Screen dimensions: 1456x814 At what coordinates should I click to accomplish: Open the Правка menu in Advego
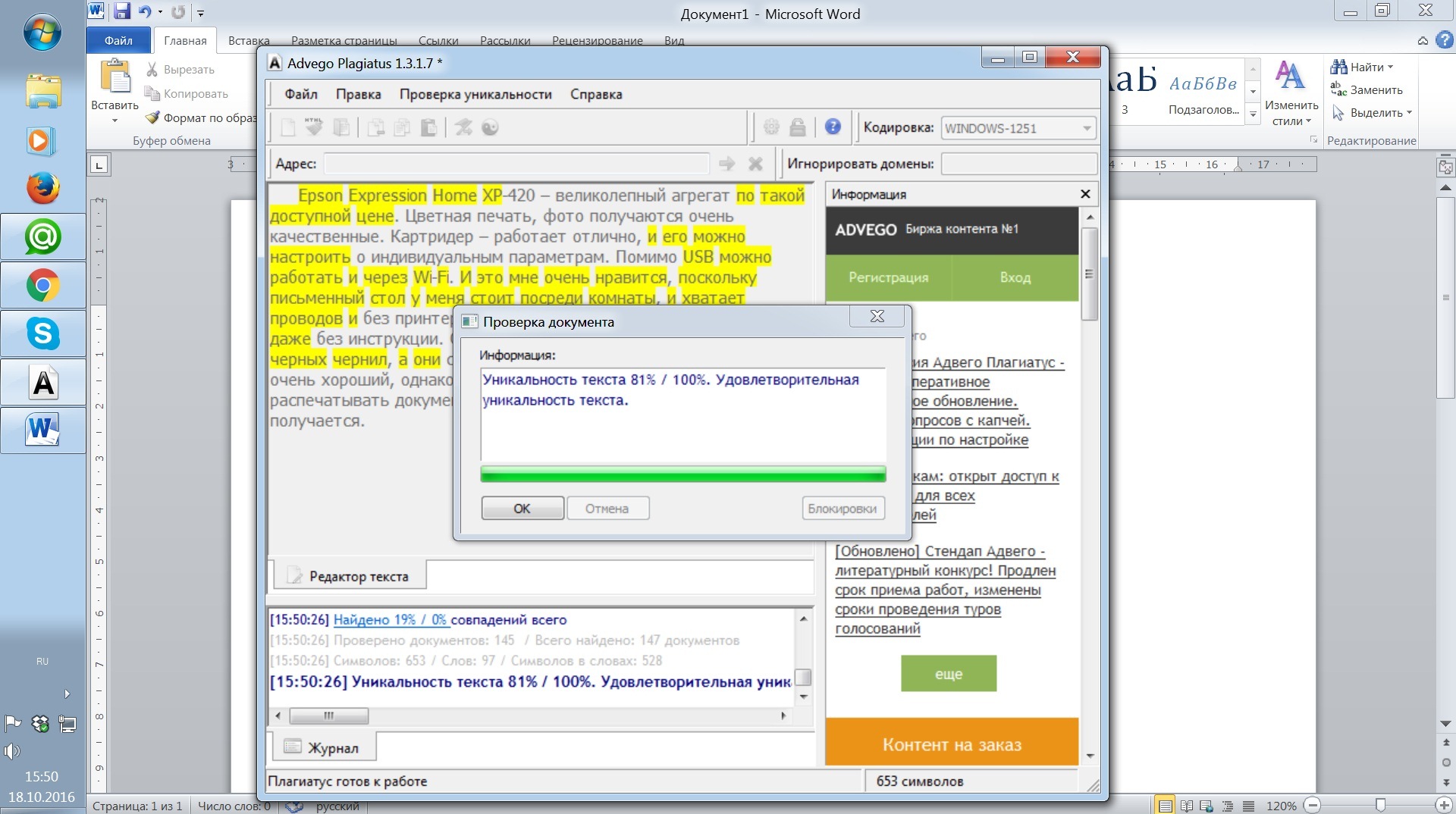(359, 94)
